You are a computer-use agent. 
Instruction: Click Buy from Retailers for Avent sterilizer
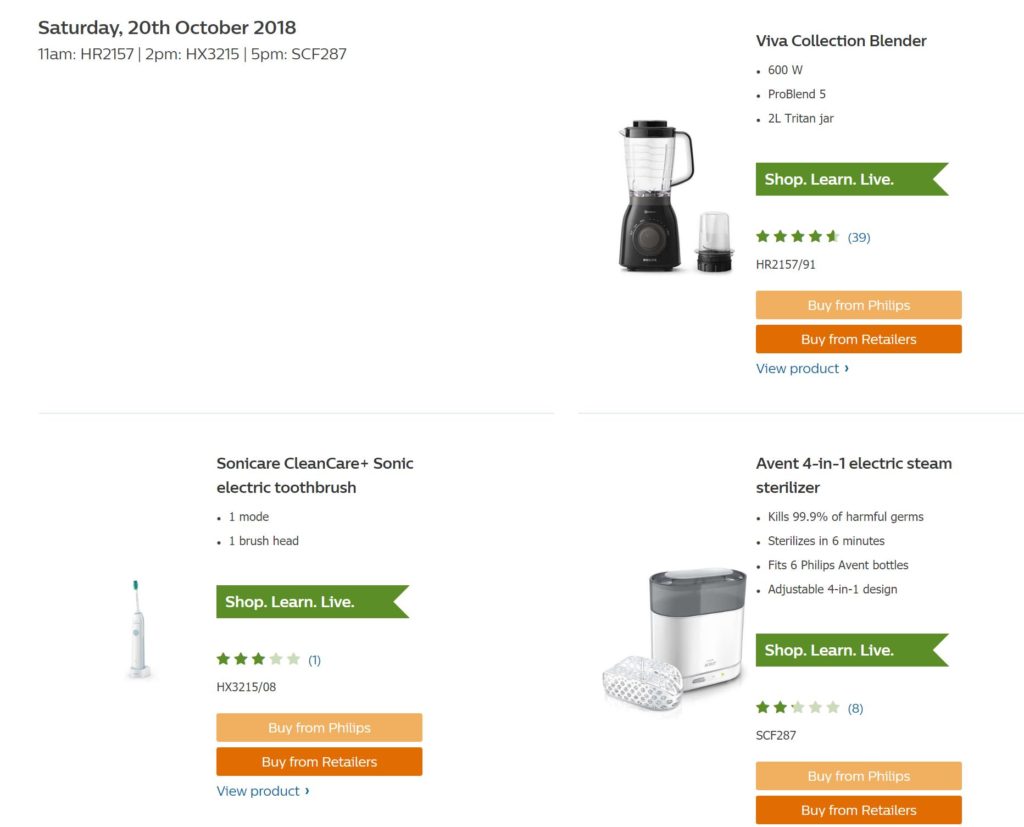tap(858, 810)
